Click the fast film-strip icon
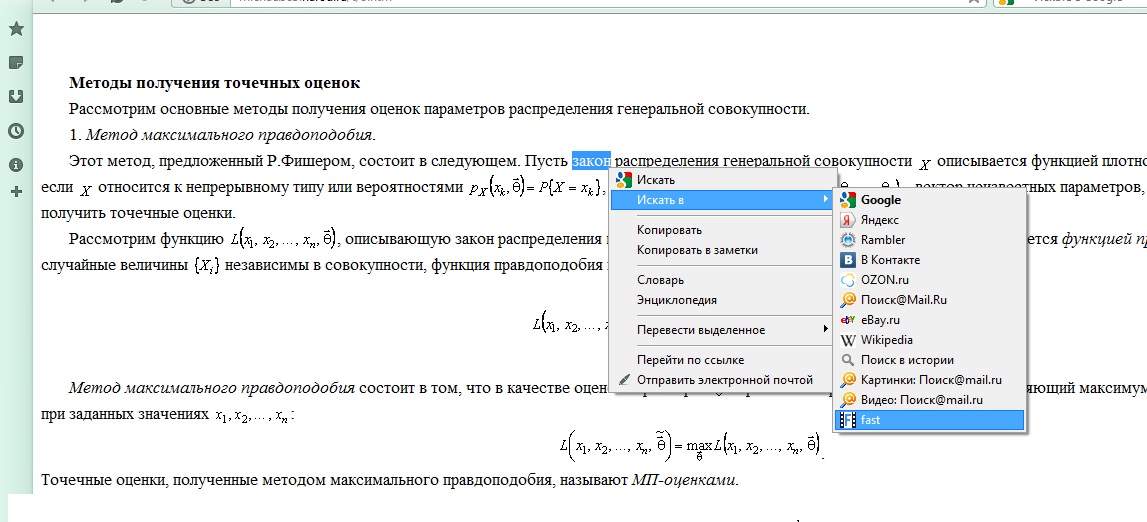This screenshot has width=1147, height=522. tap(848, 420)
